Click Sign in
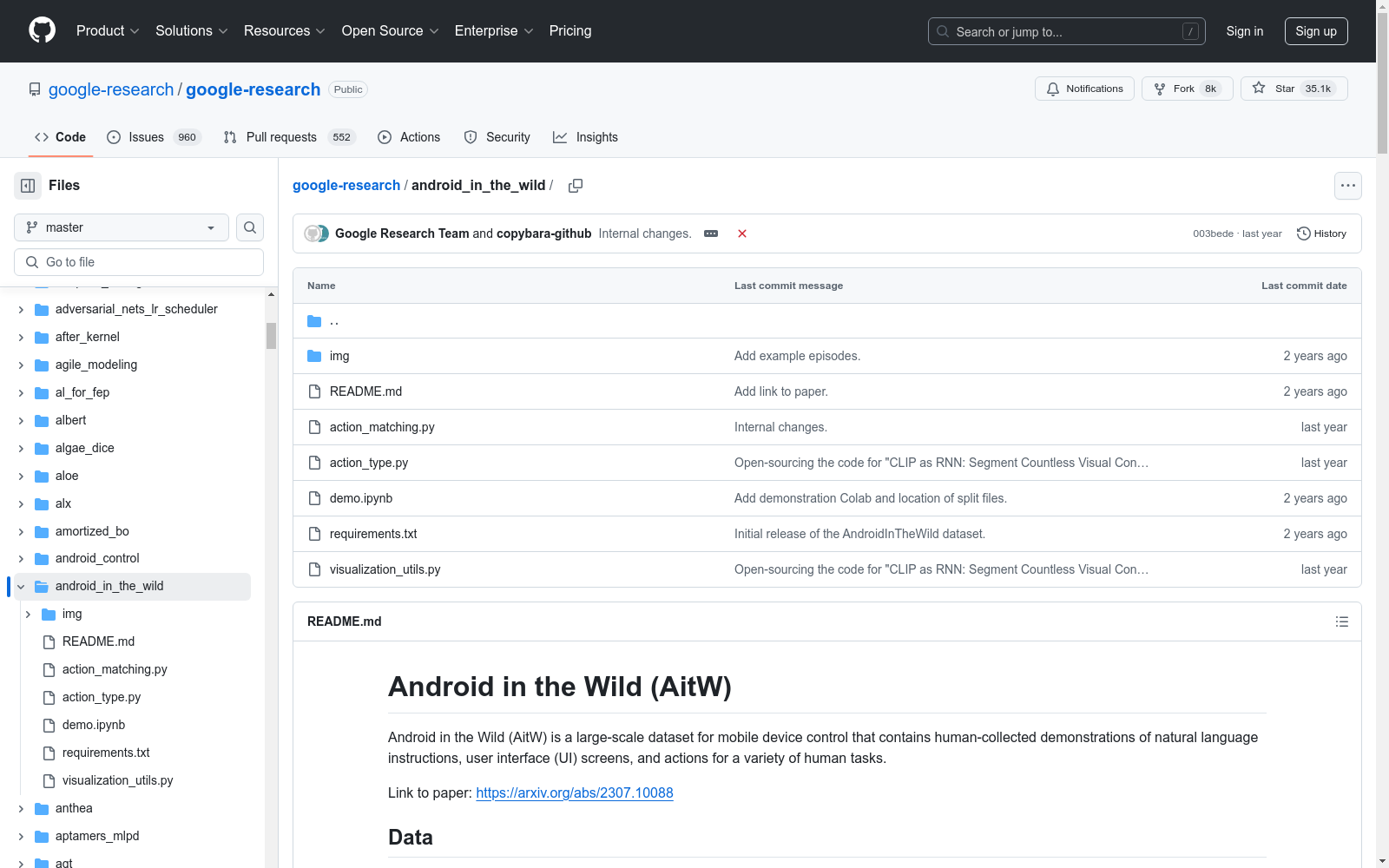This screenshot has width=1389, height=868. [1245, 31]
